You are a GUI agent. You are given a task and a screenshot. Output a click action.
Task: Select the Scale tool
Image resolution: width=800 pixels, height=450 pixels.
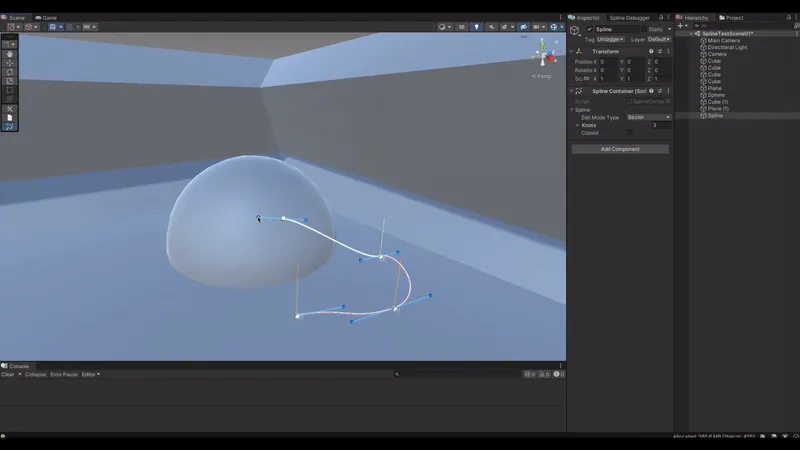click(x=10, y=81)
